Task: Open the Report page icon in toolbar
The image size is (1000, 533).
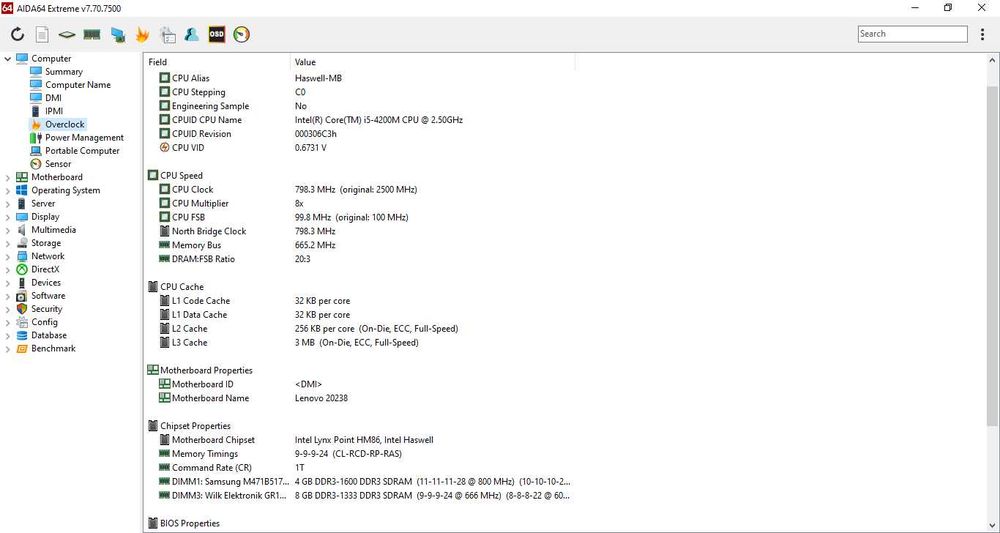Action: click(41, 34)
